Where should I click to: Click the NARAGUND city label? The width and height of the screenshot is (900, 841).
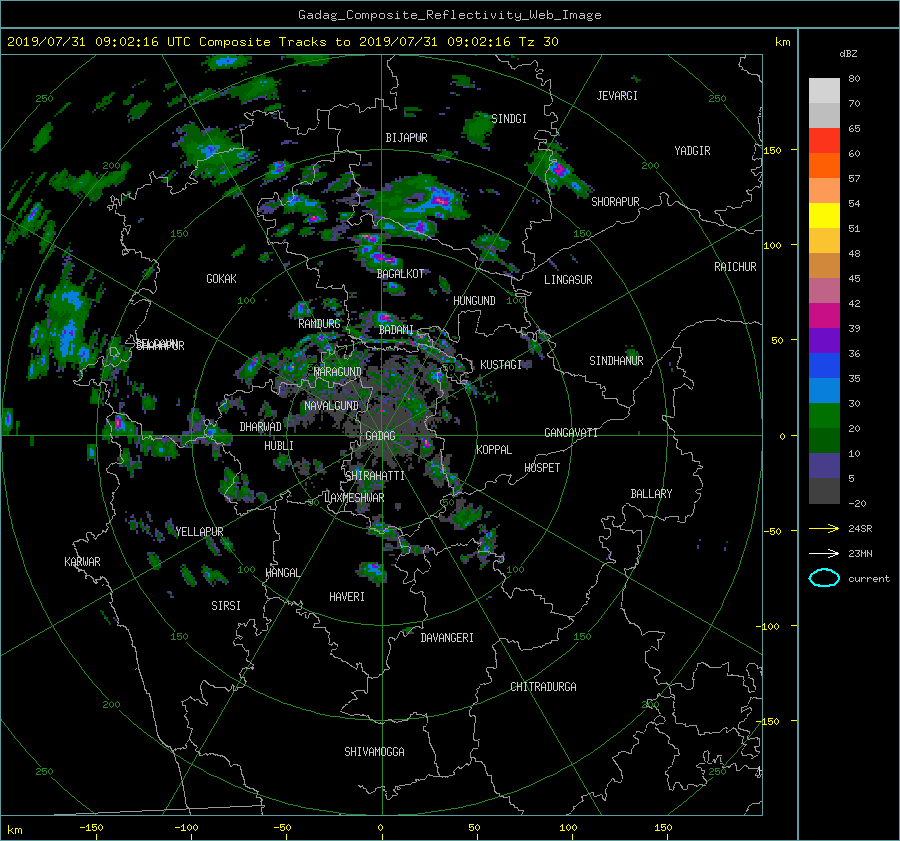338,372
